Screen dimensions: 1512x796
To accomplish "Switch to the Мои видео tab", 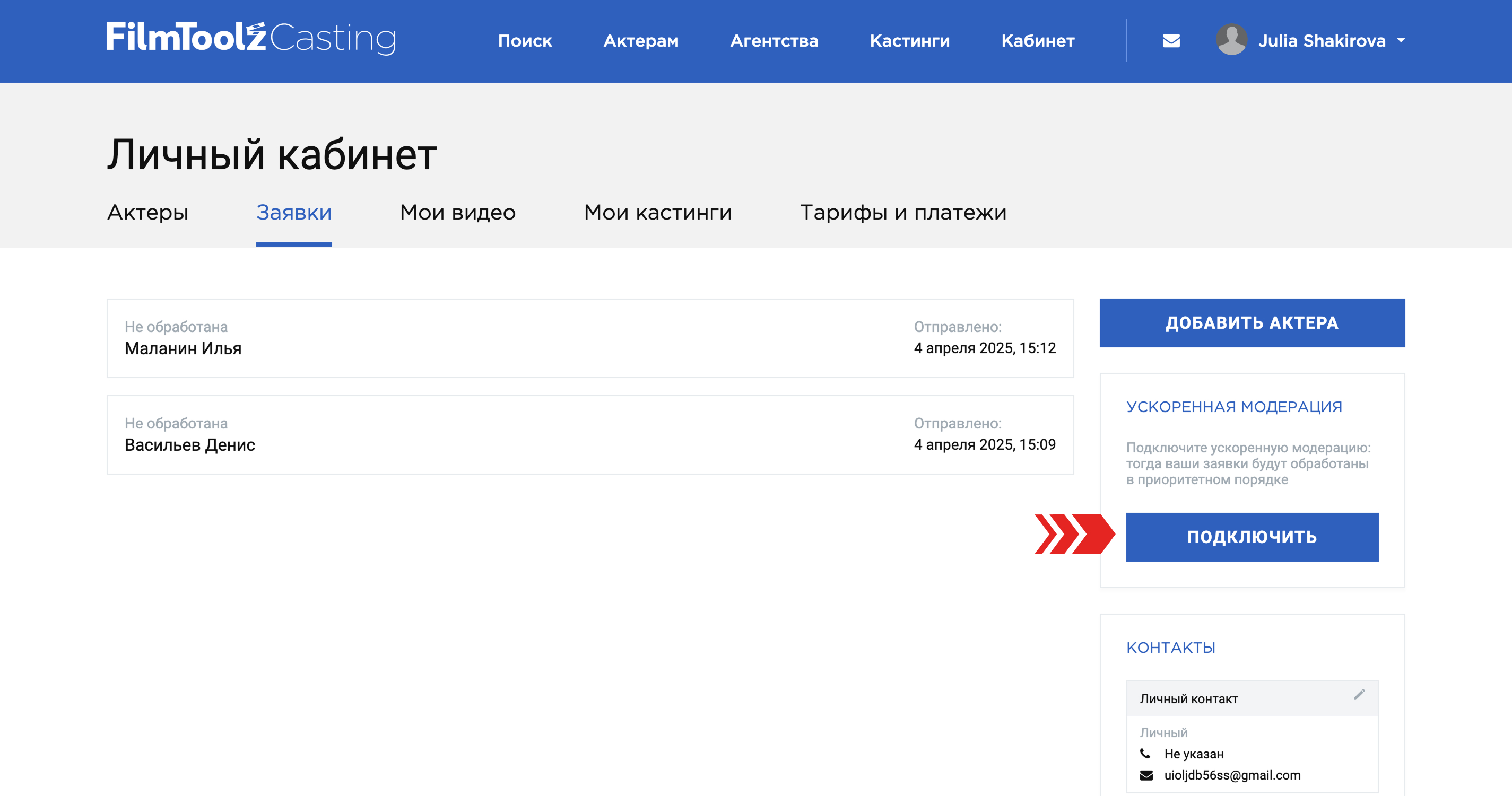I will coord(458,212).
